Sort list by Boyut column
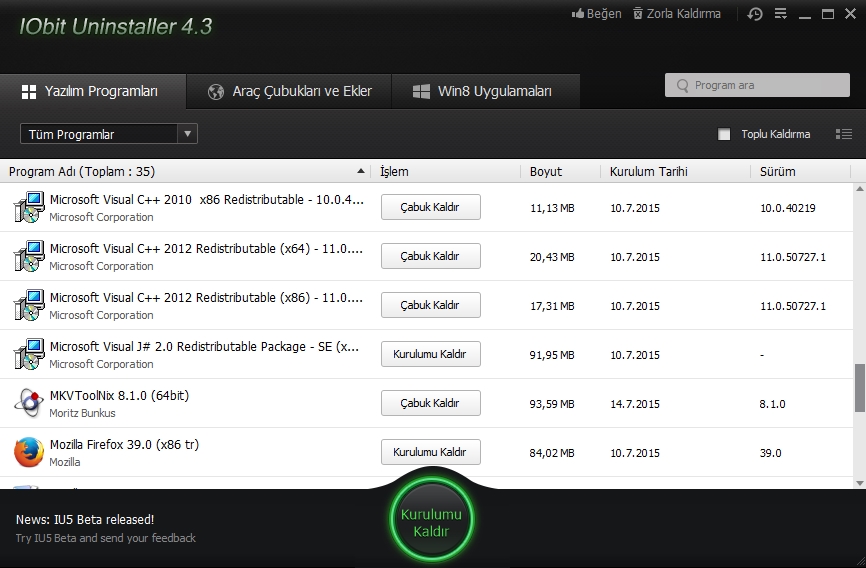The height and width of the screenshot is (568, 866). (x=546, y=171)
